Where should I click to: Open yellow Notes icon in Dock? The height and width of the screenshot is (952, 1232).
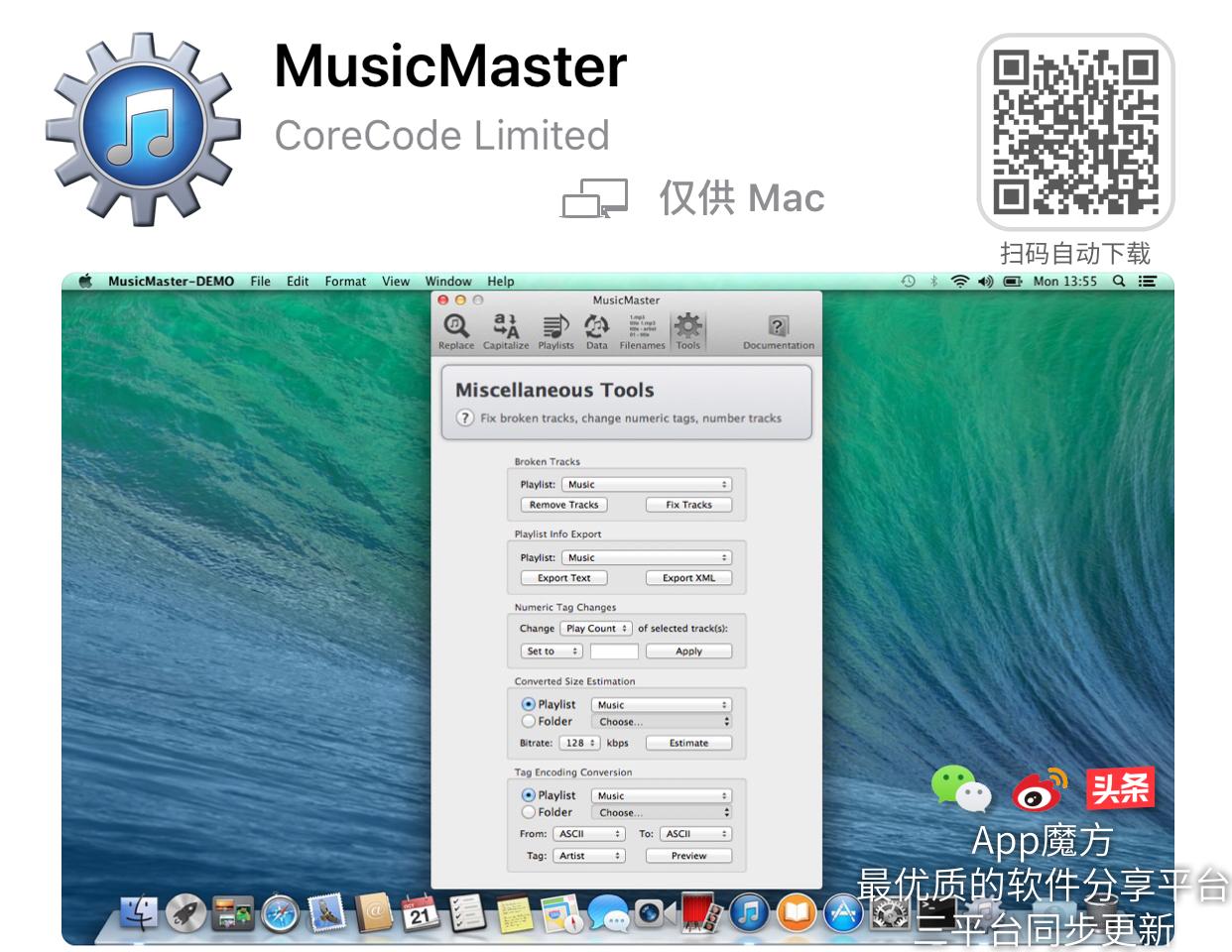click(x=515, y=913)
